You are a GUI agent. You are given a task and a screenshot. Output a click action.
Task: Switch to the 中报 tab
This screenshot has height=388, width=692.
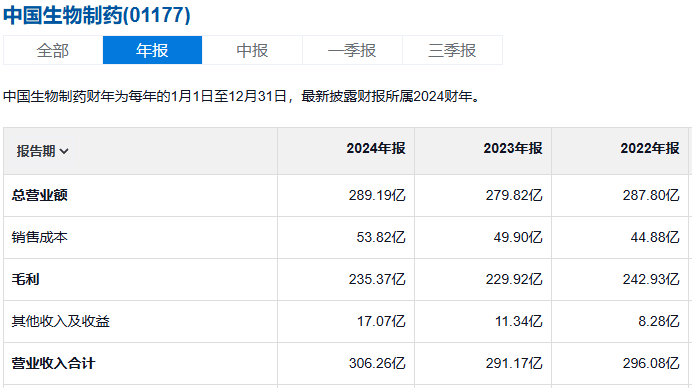252,50
